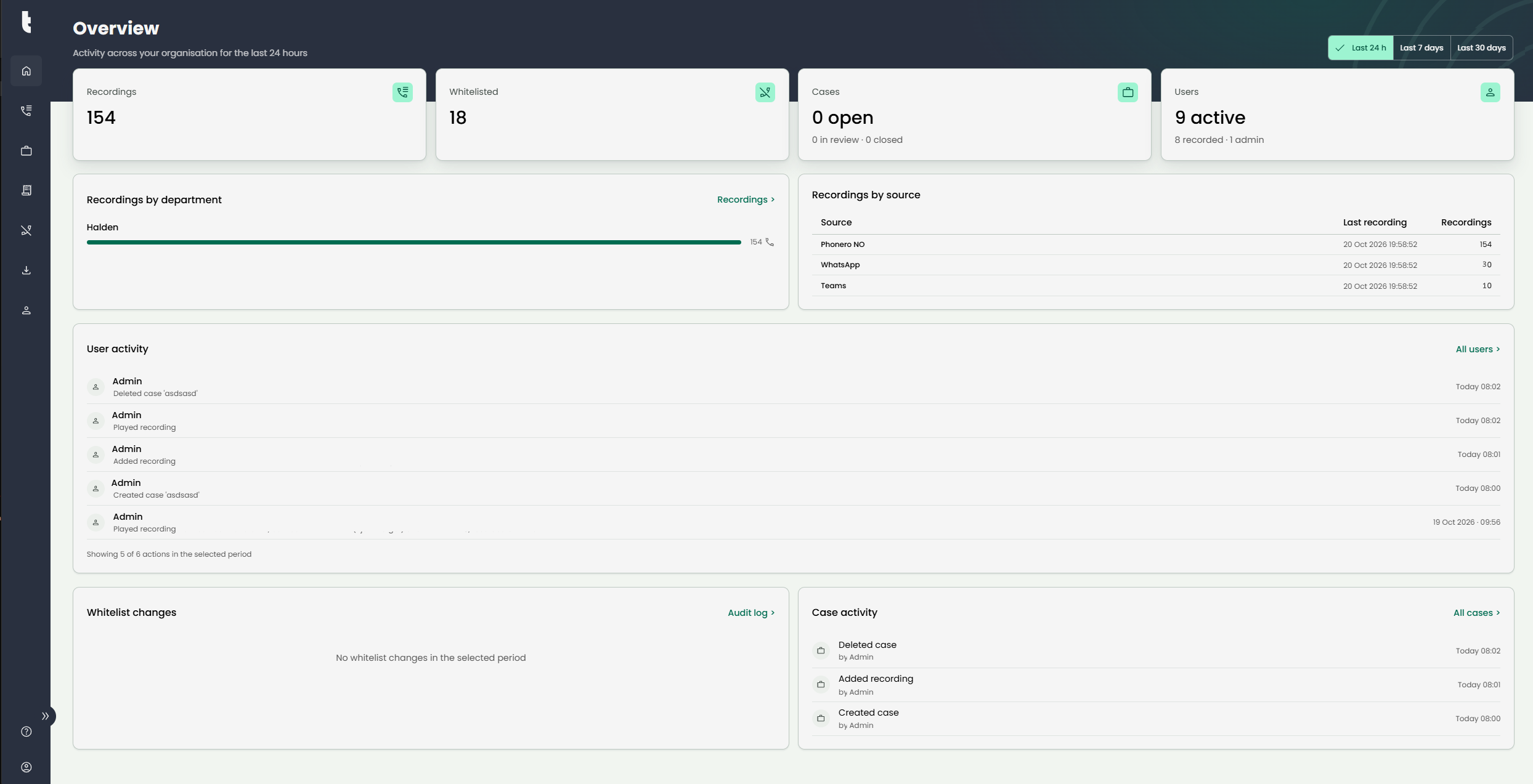Click the Phonero NO source row
The height and width of the screenshot is (784, 1533).
click(1156, 244)
